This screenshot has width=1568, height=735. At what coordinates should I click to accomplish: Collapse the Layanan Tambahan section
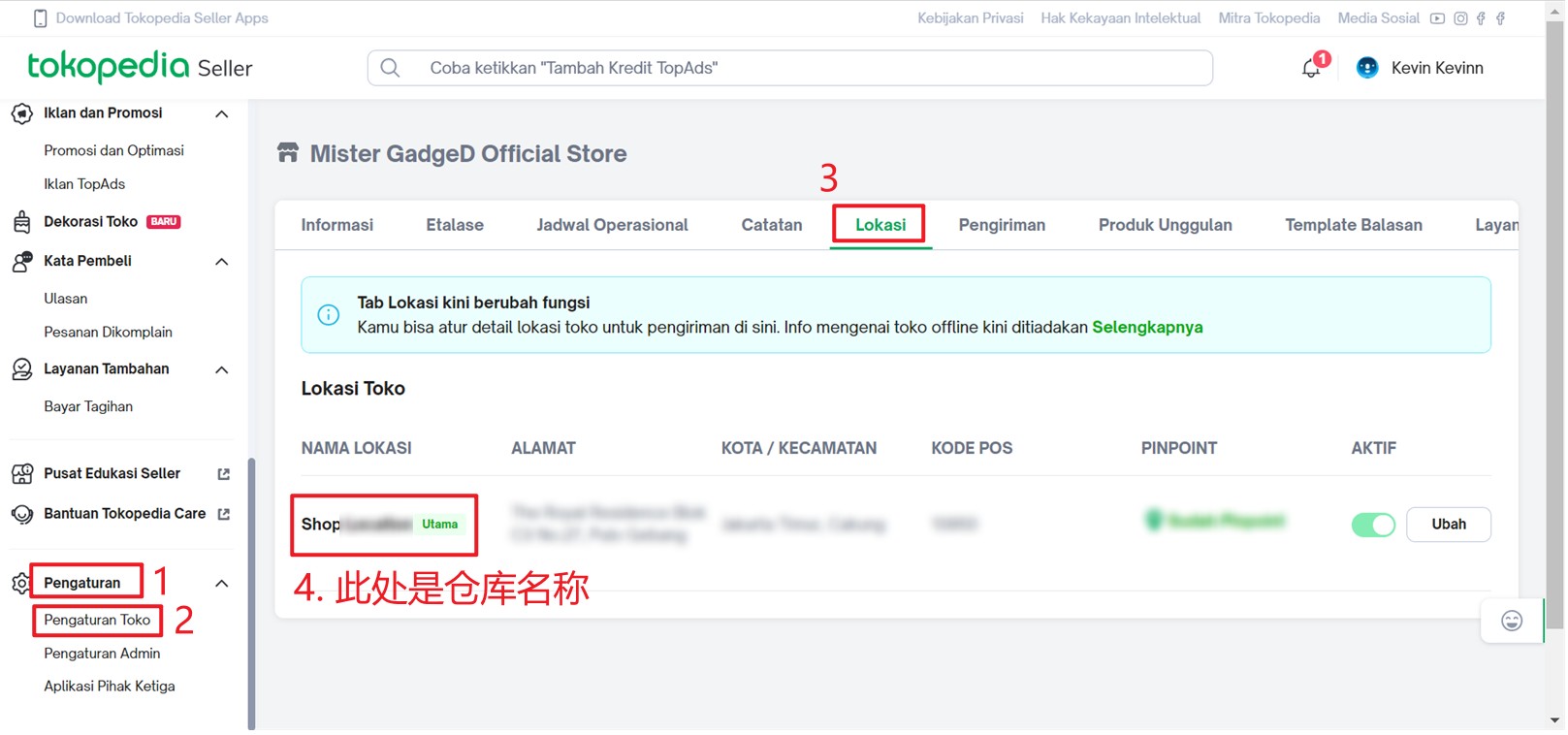click(221, 370)
